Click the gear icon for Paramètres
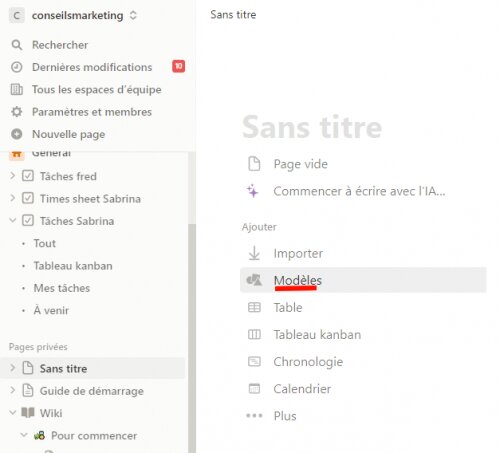This screenshot has height=453, width=500. [x=17, y=112]
